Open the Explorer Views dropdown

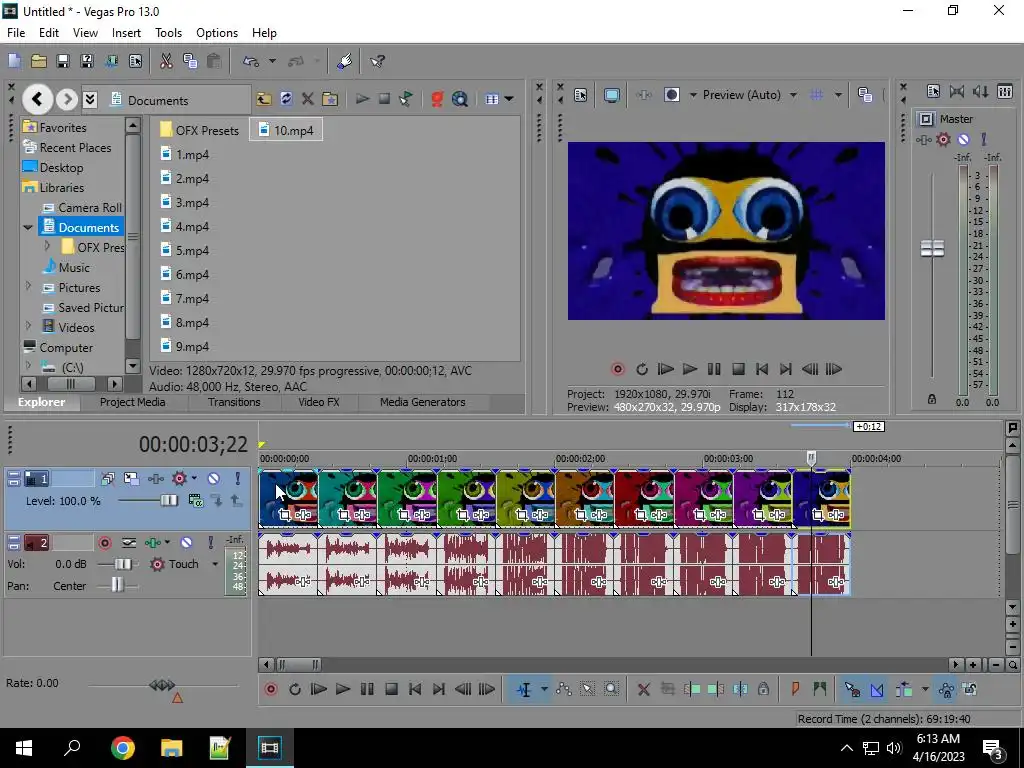[x=509, y=99]
